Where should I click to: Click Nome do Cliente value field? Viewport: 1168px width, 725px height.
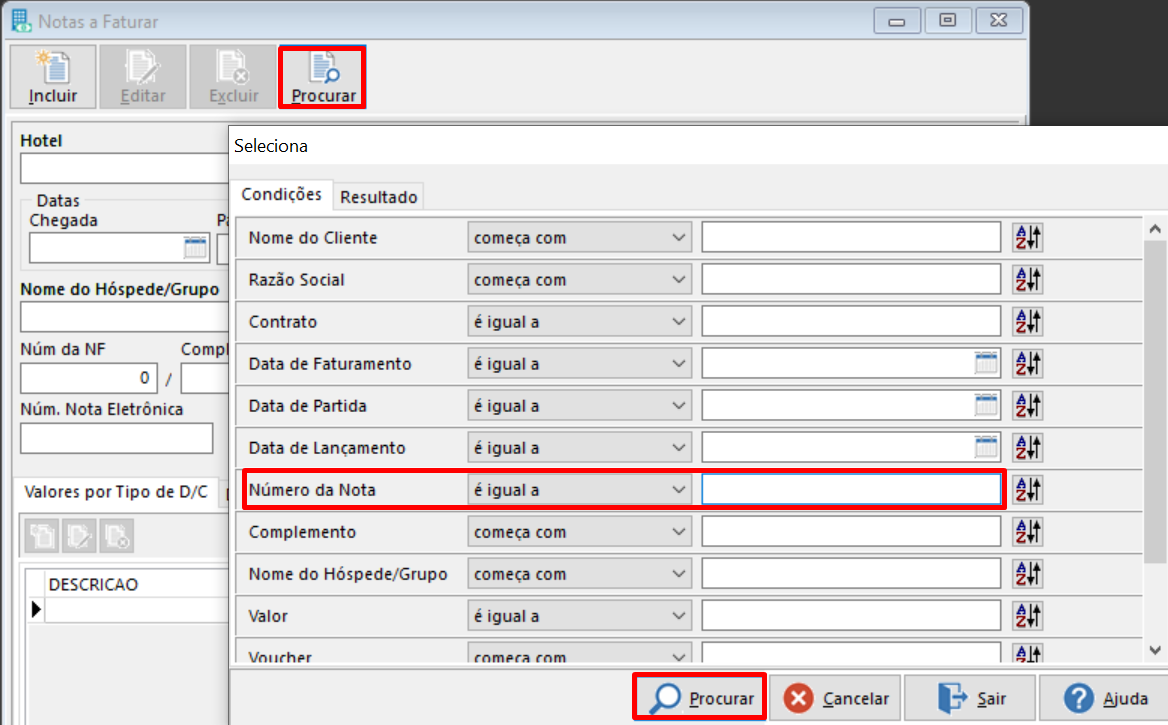[851, 238]
